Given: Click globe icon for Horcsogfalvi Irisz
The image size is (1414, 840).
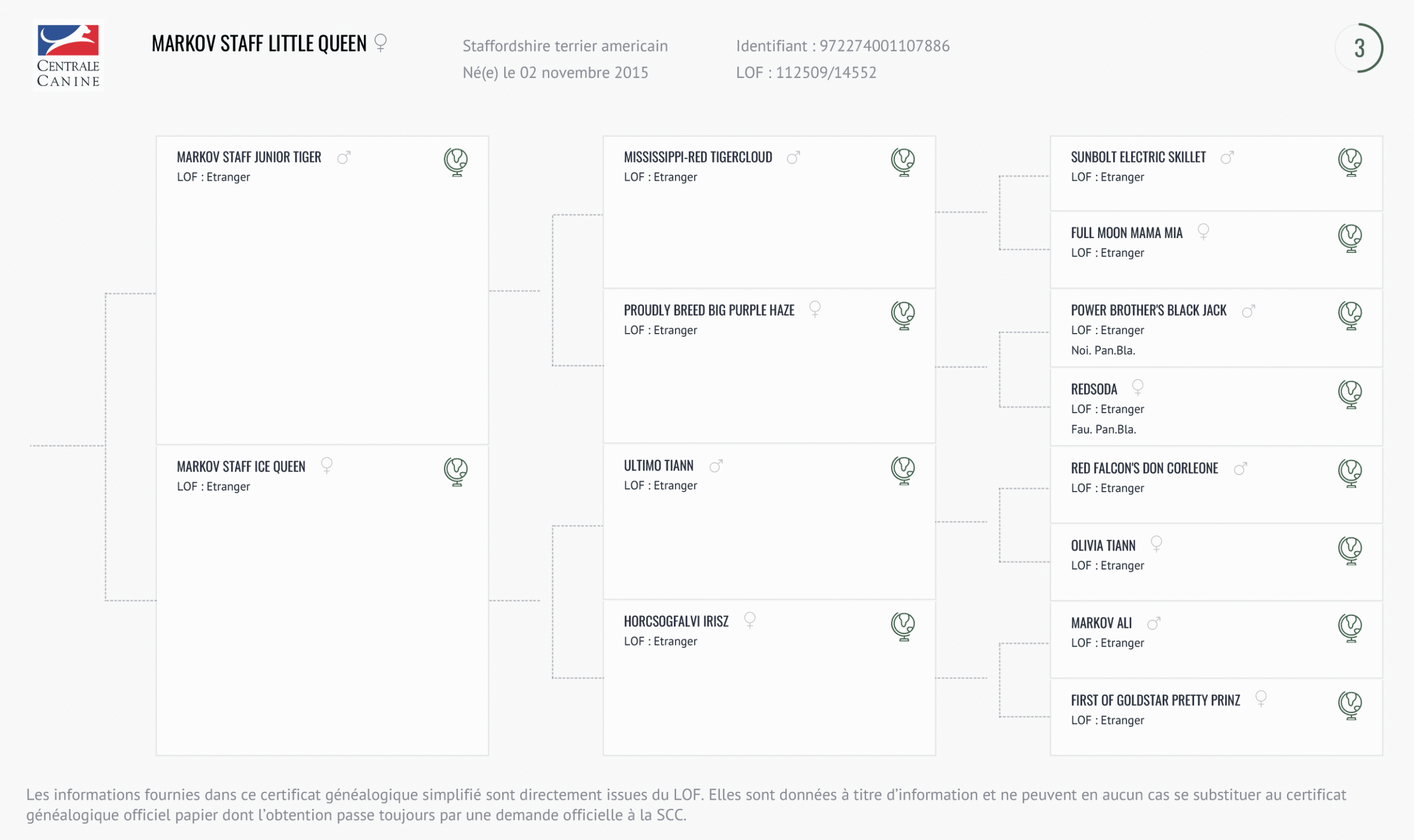Looking at the screenshot, I should pyautogui.click(x=903, y=627).
